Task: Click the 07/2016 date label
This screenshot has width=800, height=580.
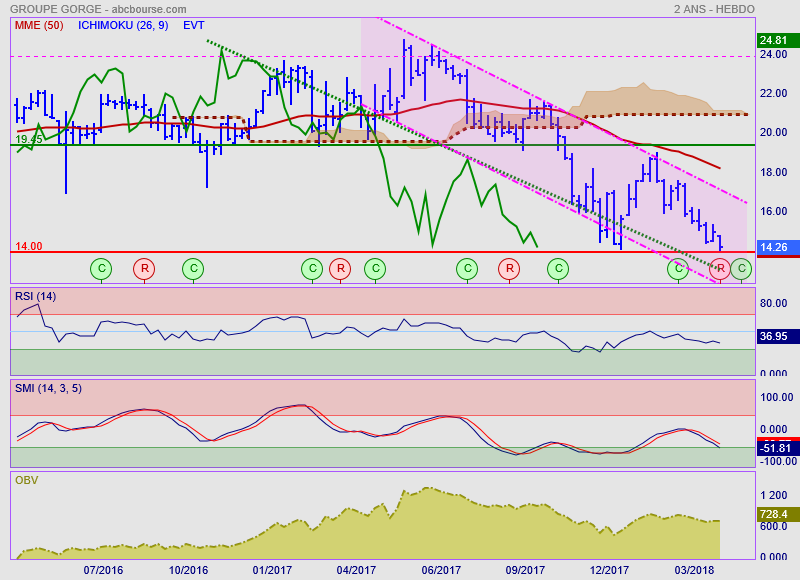Action: [x=103, y=570]
